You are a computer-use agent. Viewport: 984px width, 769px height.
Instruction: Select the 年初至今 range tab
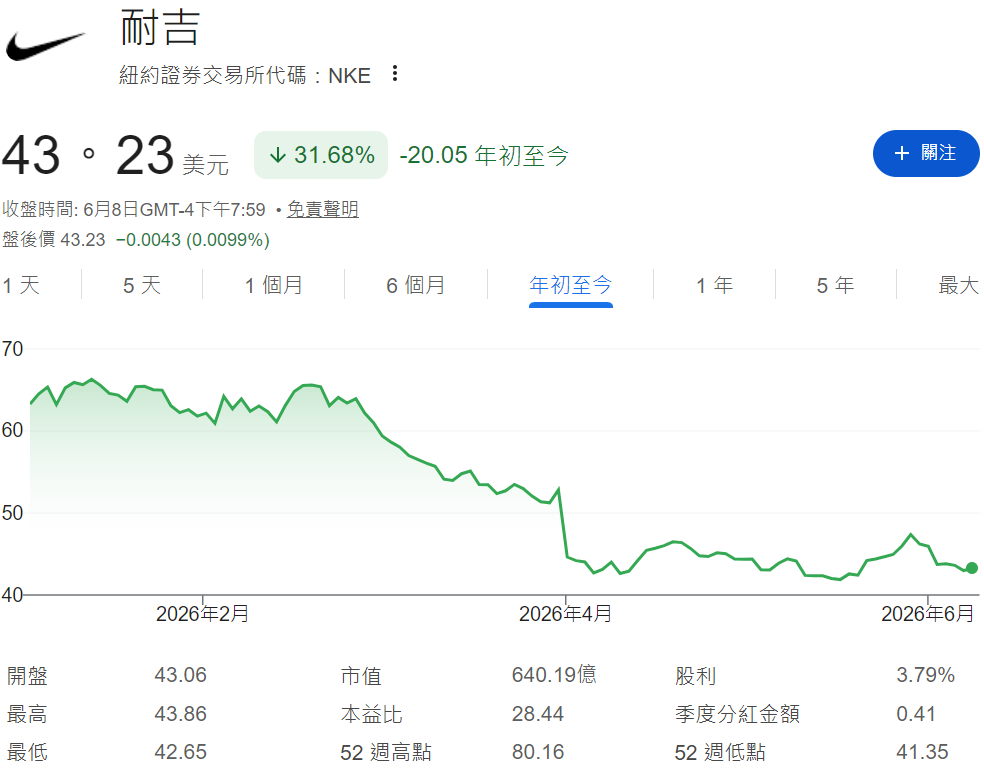[570, 286]
